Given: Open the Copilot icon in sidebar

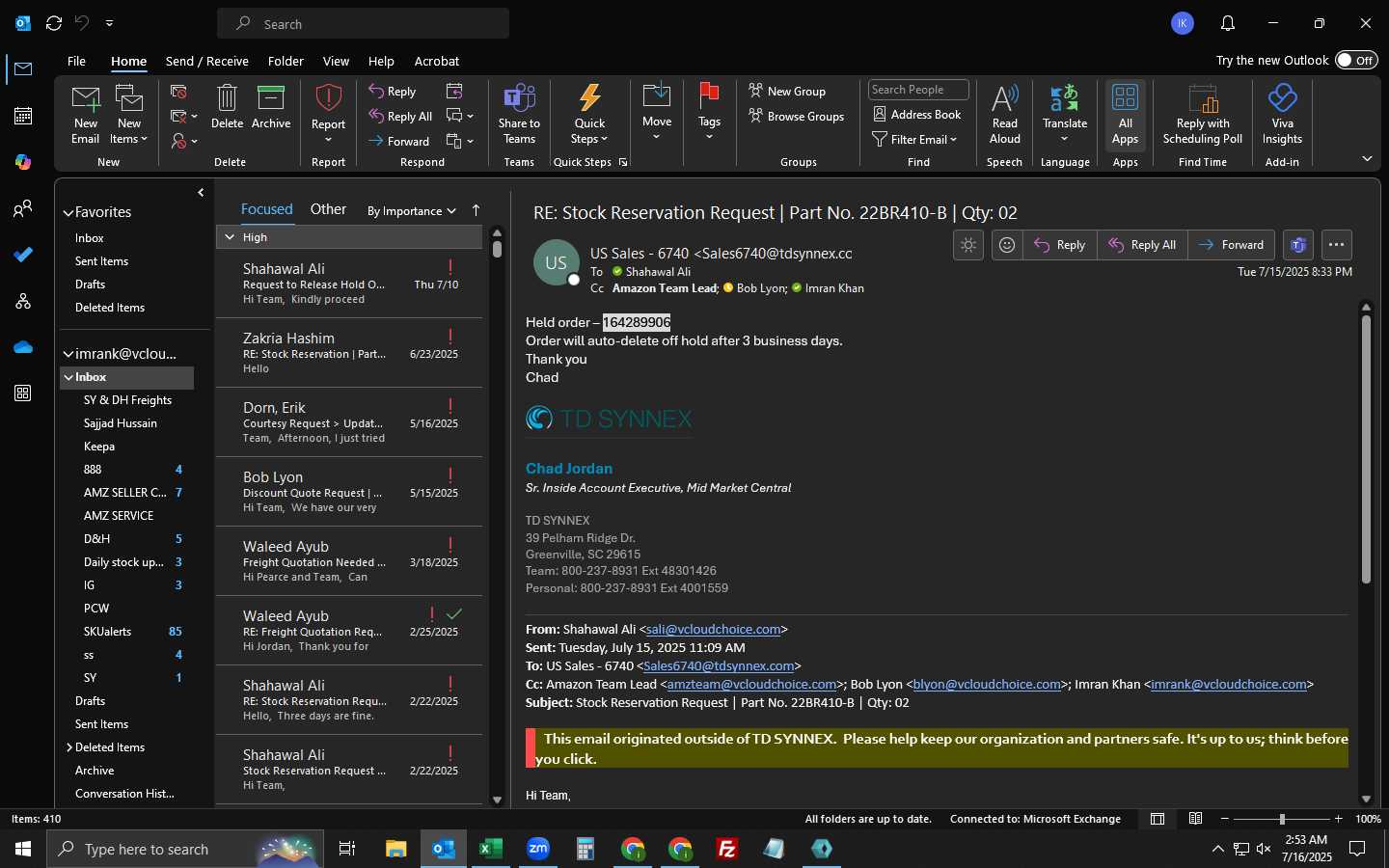Looking at the screenshot, I should (23, 162).
